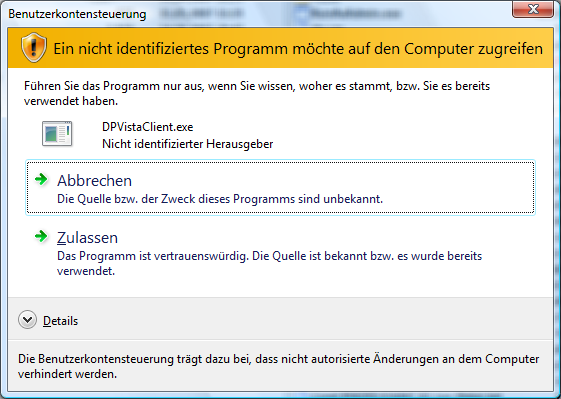Click the Benutzerkontensteuerung window title text
Image resolution: width=561 pixels, height=399 pixels.
[x=77, y=14]
